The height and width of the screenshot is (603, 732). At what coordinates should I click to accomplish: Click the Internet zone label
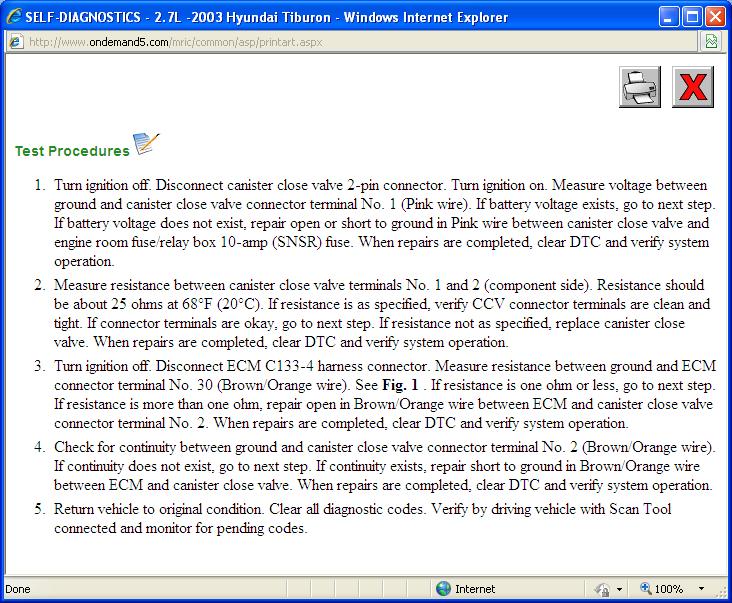(x=475, y=589)
